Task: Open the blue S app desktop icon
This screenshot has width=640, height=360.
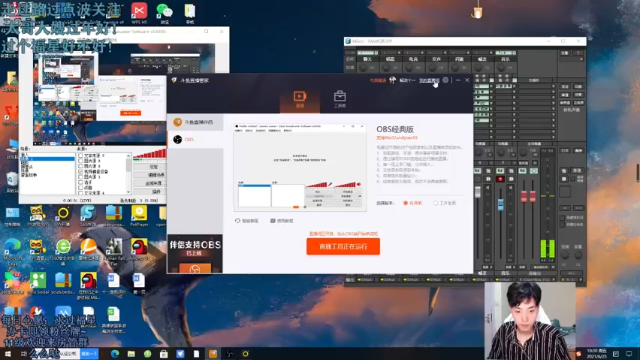Action: pos(88,216)
